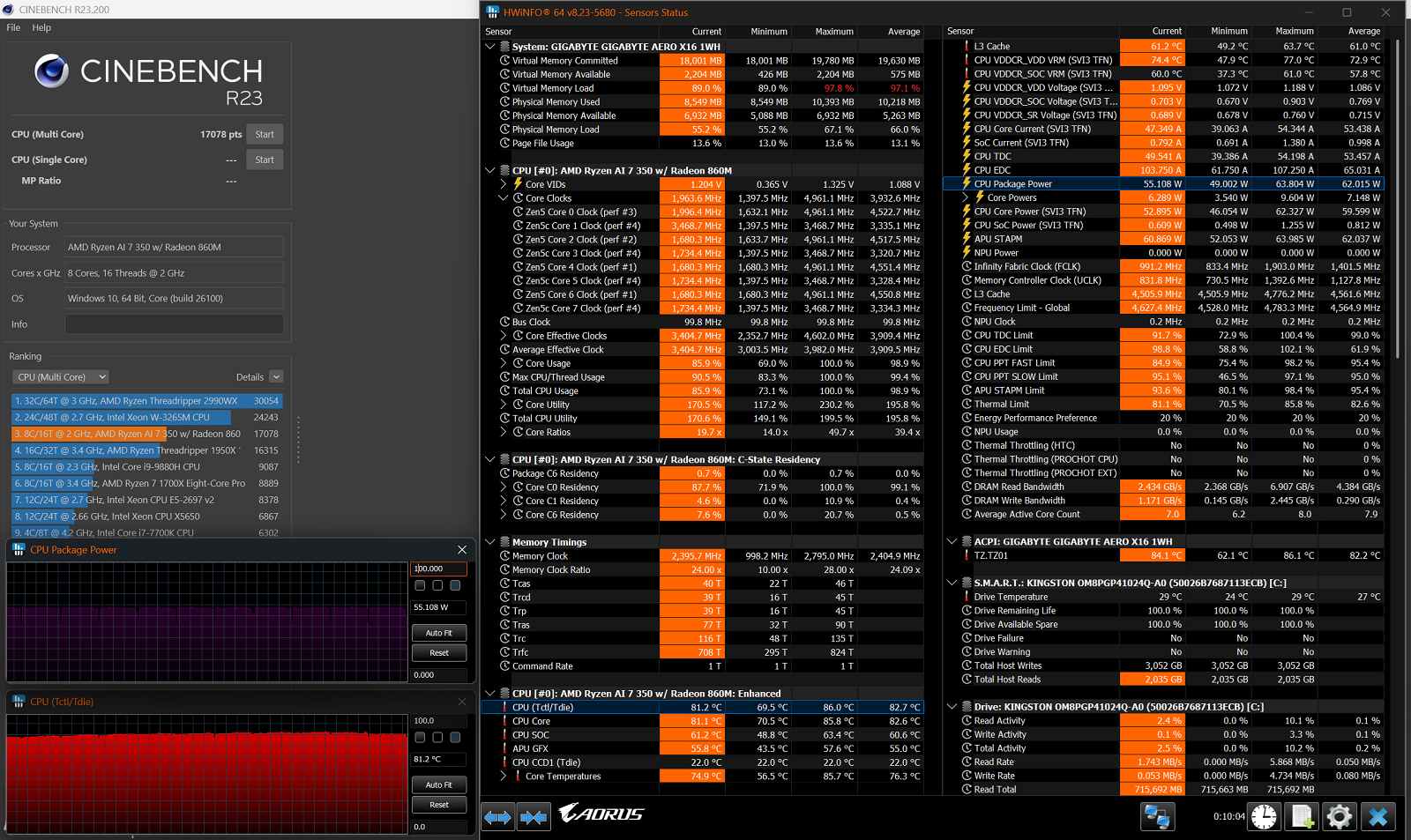Click the lightning icon beside NPU Power
This screenshot has height=840, width=1411.
point(967,252)
